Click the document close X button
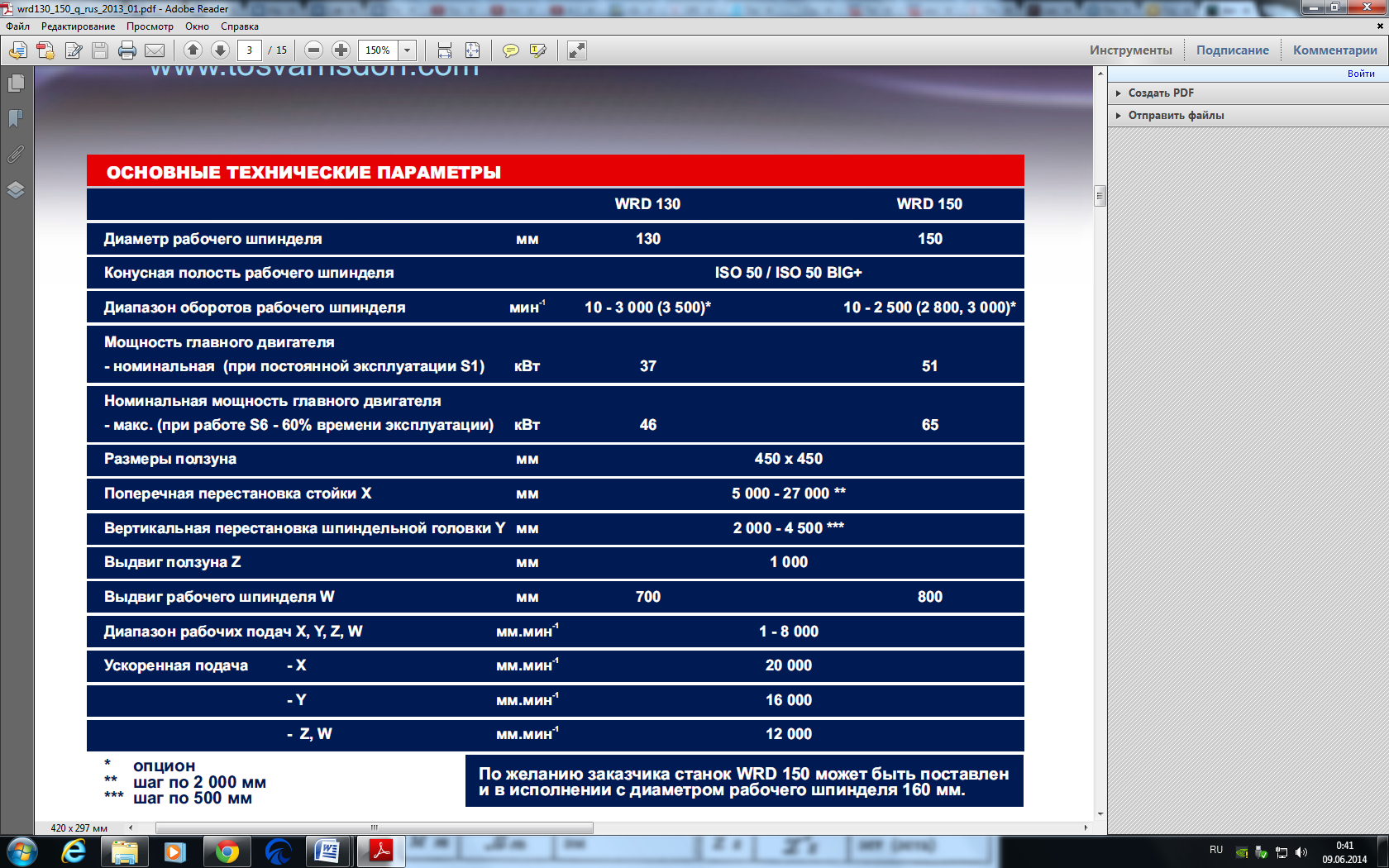 [x=1380, y=26]
